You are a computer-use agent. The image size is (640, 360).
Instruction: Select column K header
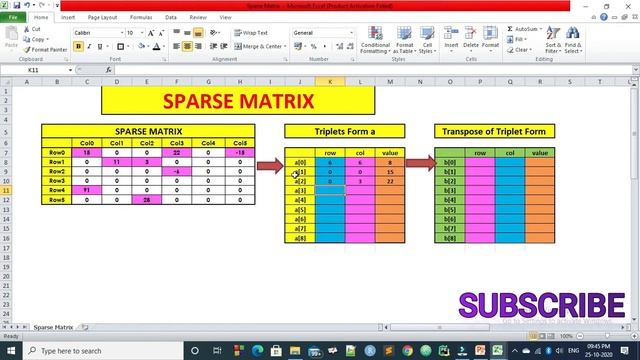pos(330,82)
